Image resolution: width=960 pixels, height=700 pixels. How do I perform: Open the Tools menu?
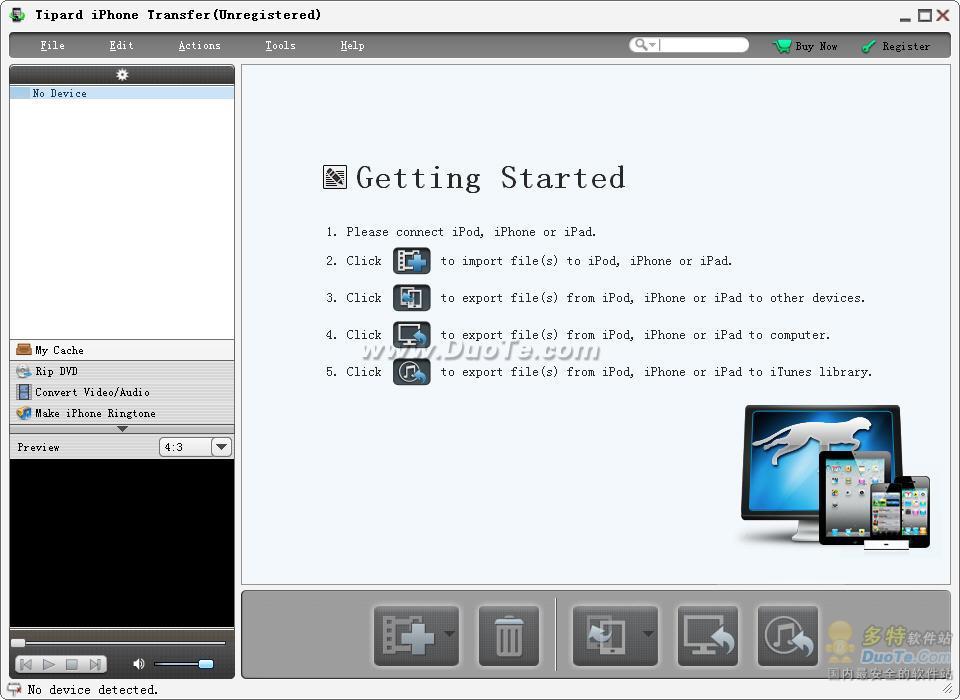tap(280, 45)
